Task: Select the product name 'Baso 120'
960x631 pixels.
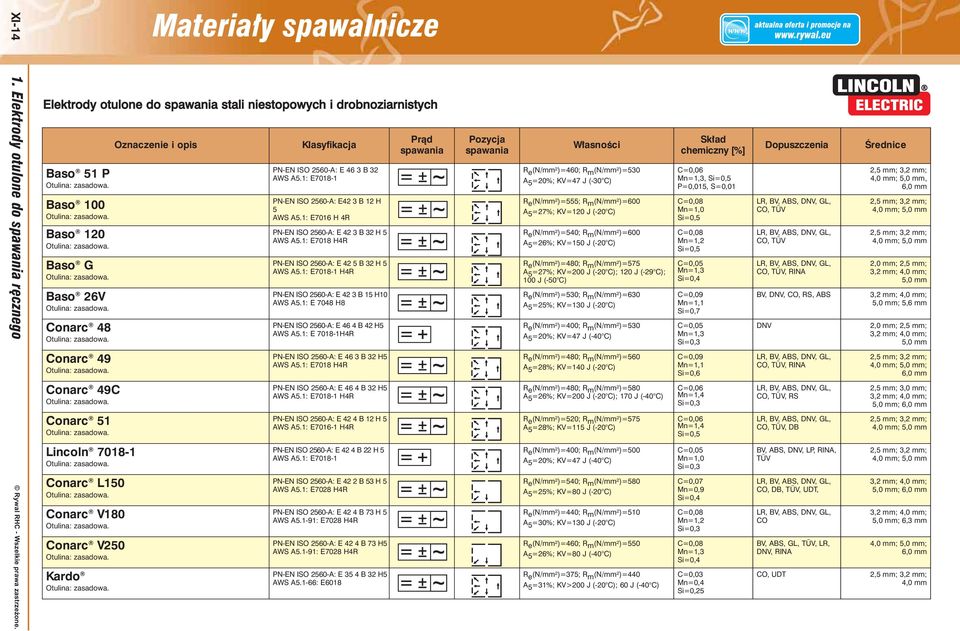Action: pos(75,234)
